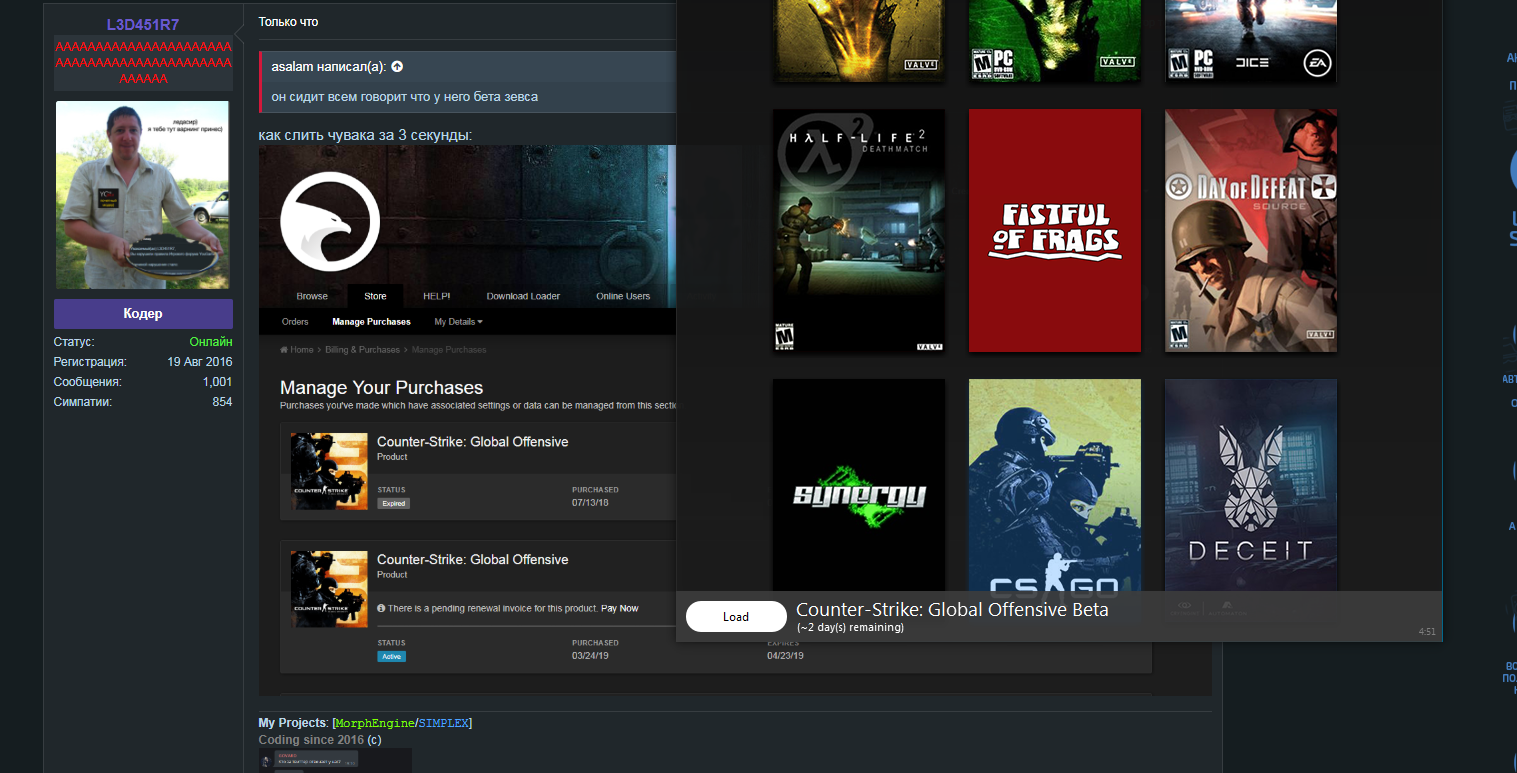Open the MorphEngine project link

pyautogui.click(x=375, y=723)
